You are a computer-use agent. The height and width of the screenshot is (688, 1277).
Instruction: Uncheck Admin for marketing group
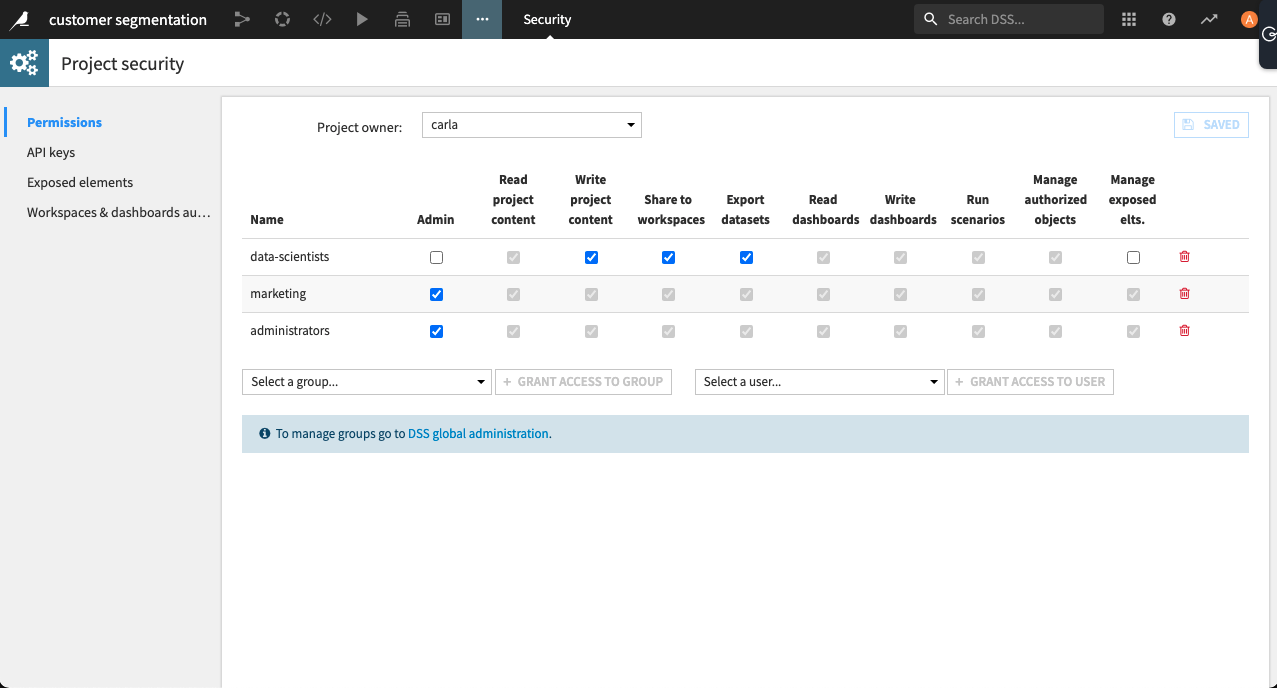pos(436,294)
